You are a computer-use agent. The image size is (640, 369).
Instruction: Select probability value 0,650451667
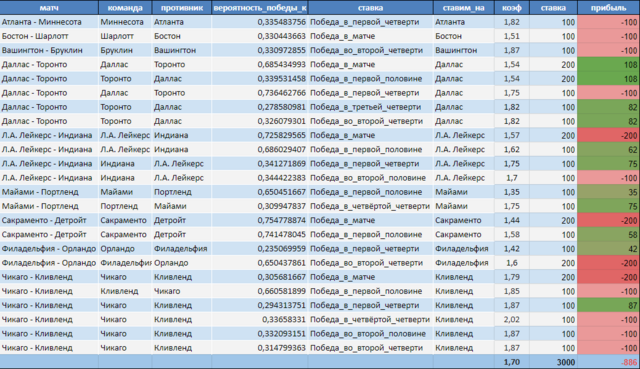[x=260, y=192]
